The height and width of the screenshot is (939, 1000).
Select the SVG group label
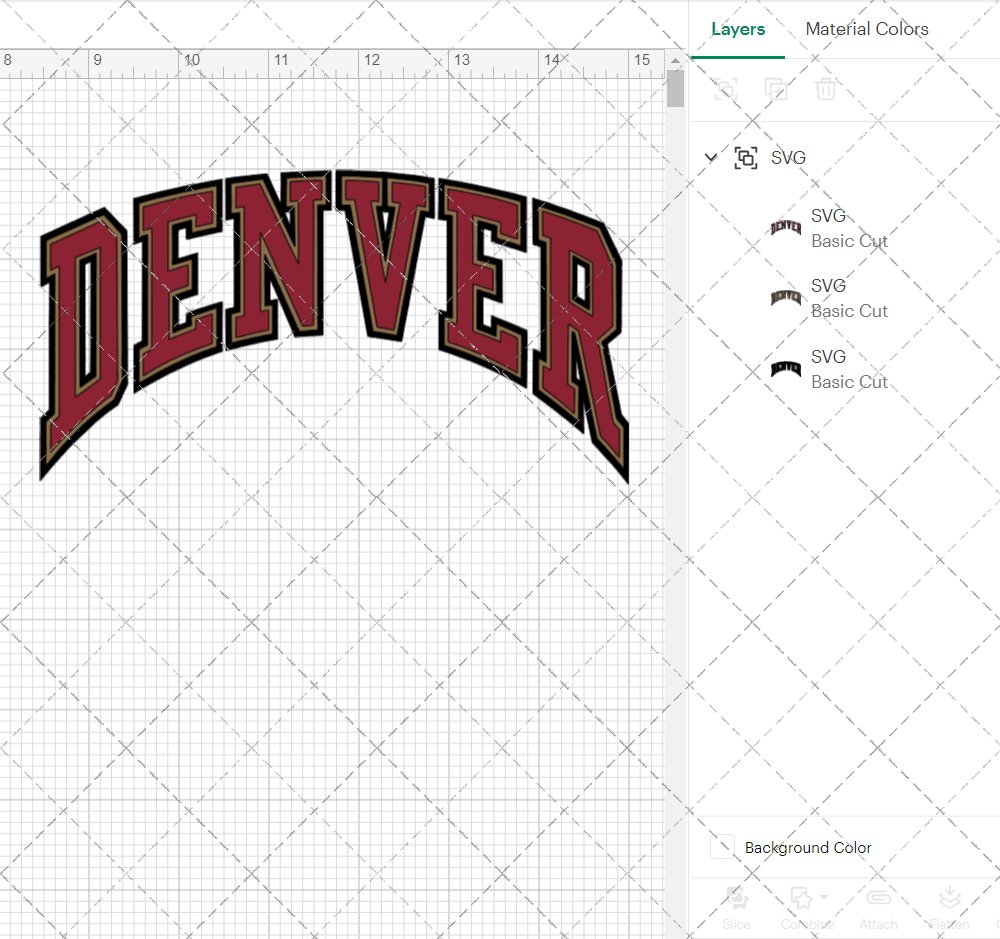(x=788, y=158)
